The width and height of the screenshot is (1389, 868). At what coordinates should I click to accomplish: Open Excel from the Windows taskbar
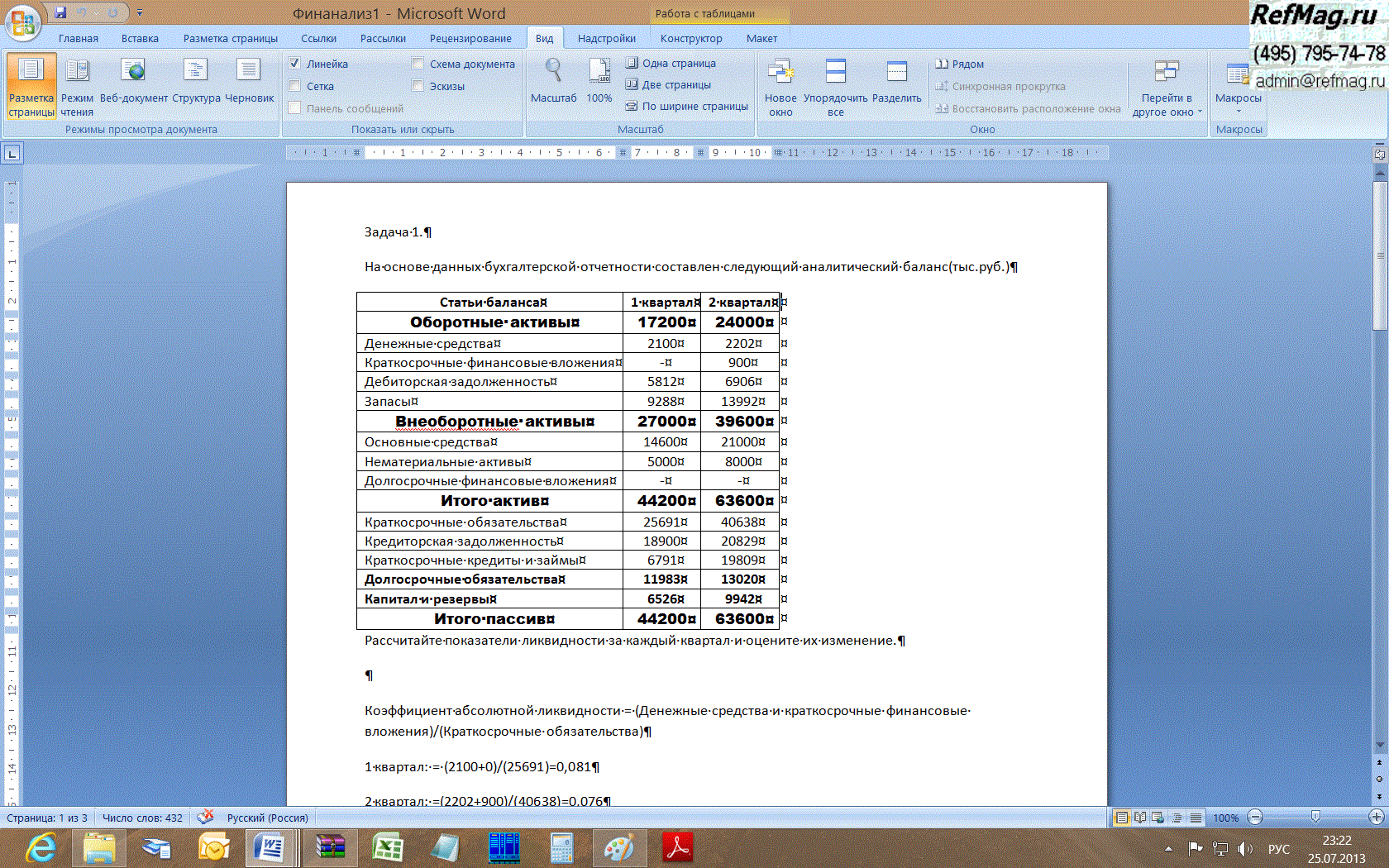point(387,848)
